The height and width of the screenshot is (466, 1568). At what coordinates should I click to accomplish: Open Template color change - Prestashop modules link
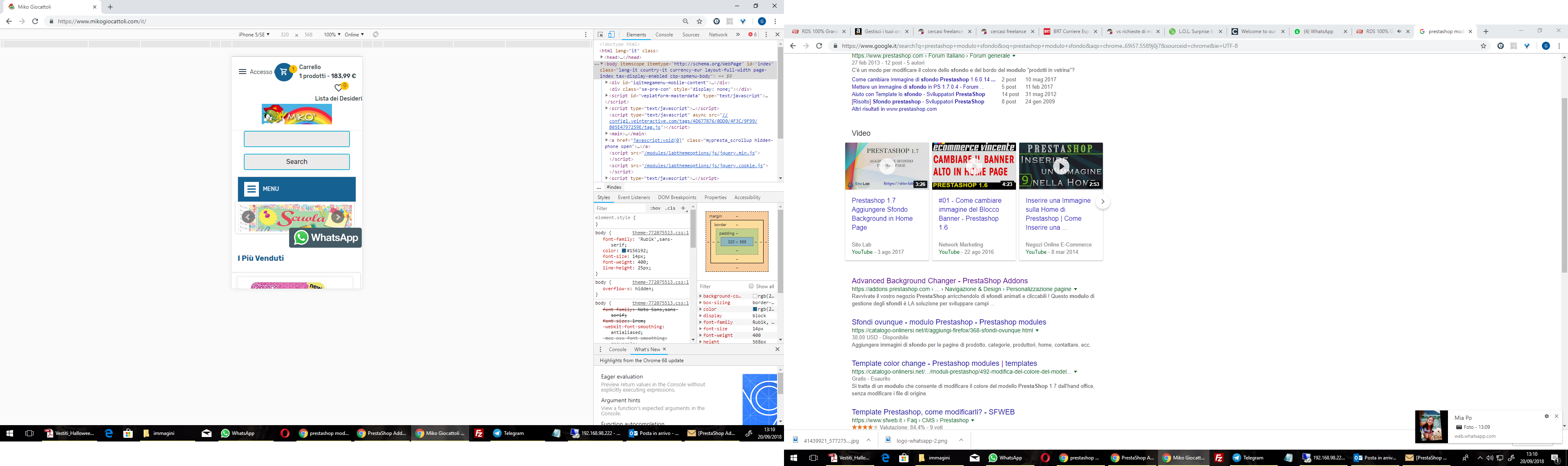point(944,364)
